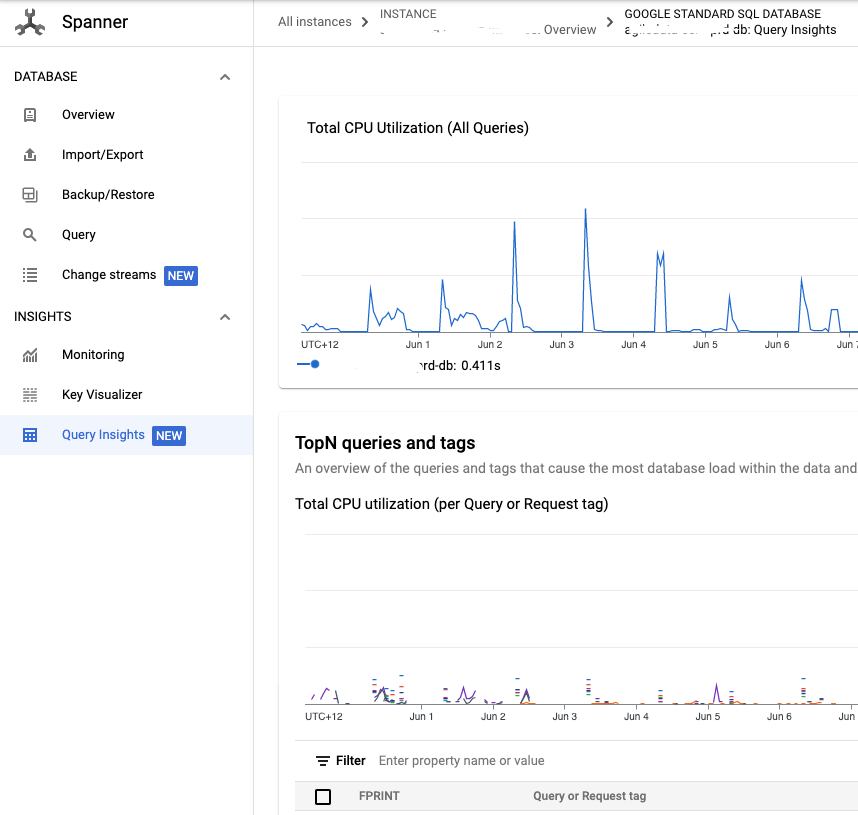Click the Query magnifier icon

30,235
